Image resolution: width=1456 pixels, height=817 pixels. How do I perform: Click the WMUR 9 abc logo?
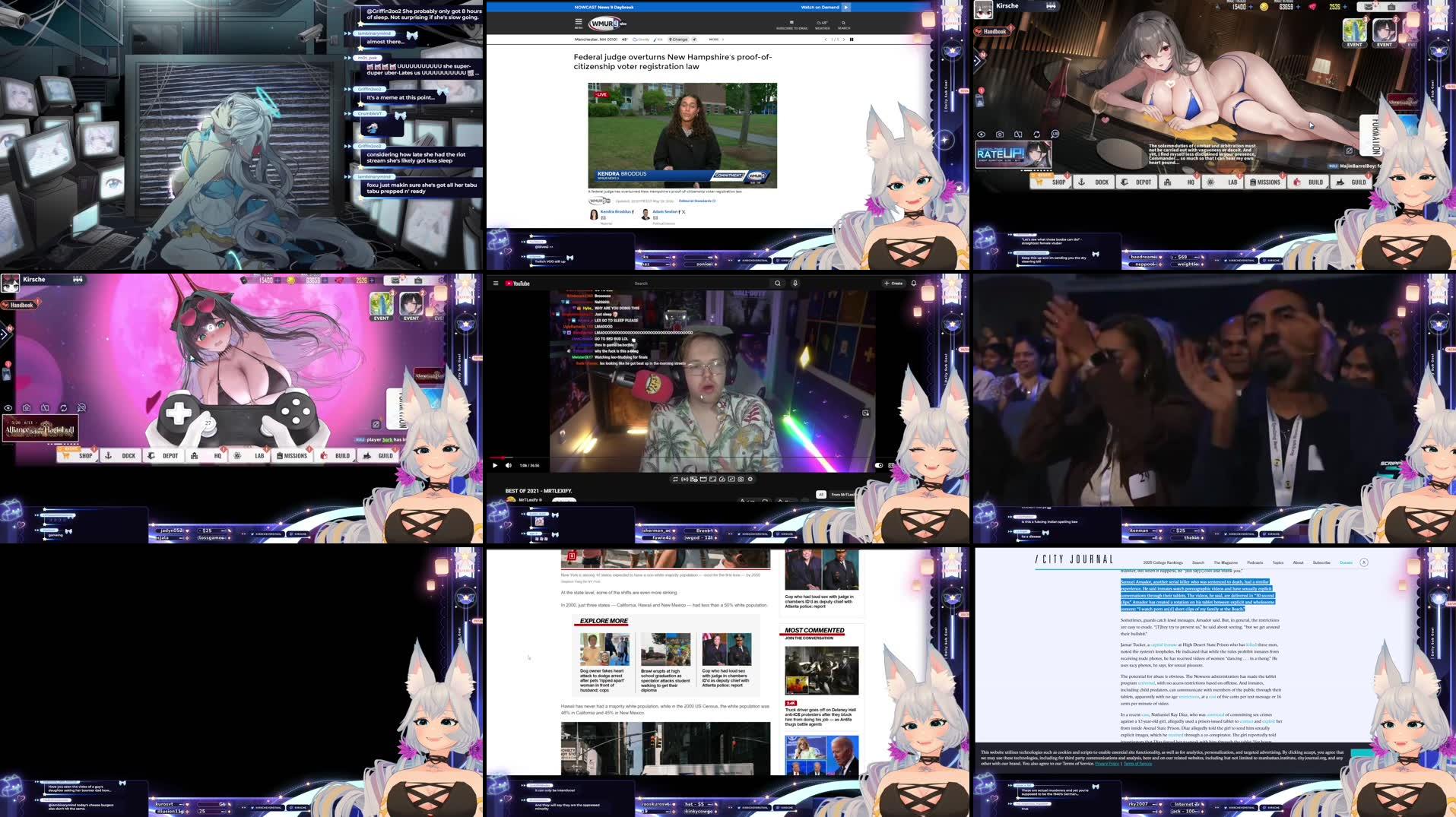[x=607, y=24]
